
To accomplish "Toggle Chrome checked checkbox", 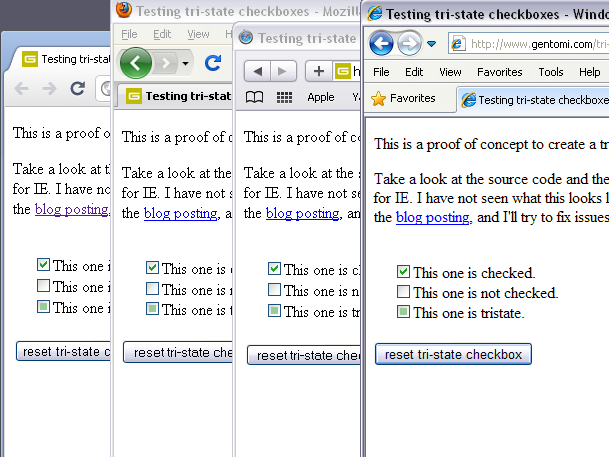I will click(x=43, y=264).
